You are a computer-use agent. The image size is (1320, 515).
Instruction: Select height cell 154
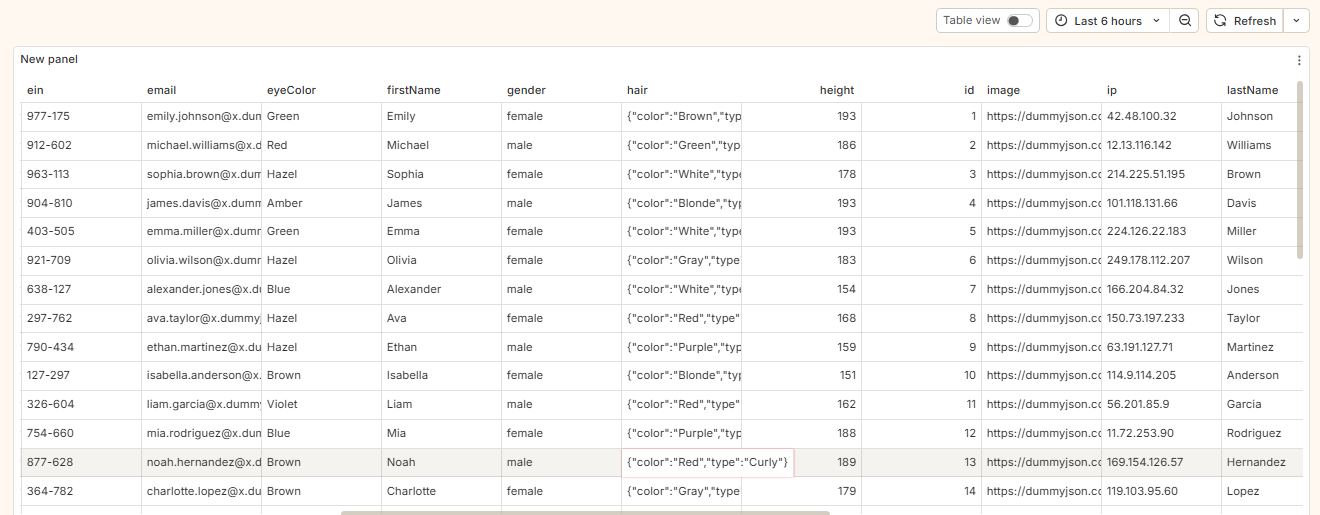coord(801,290)
